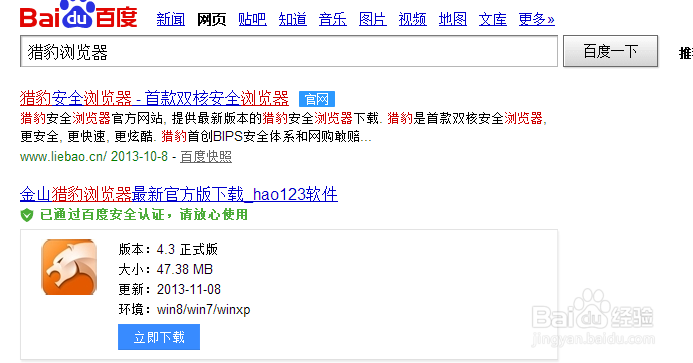Open the 百度快照 cached page link

206,157
